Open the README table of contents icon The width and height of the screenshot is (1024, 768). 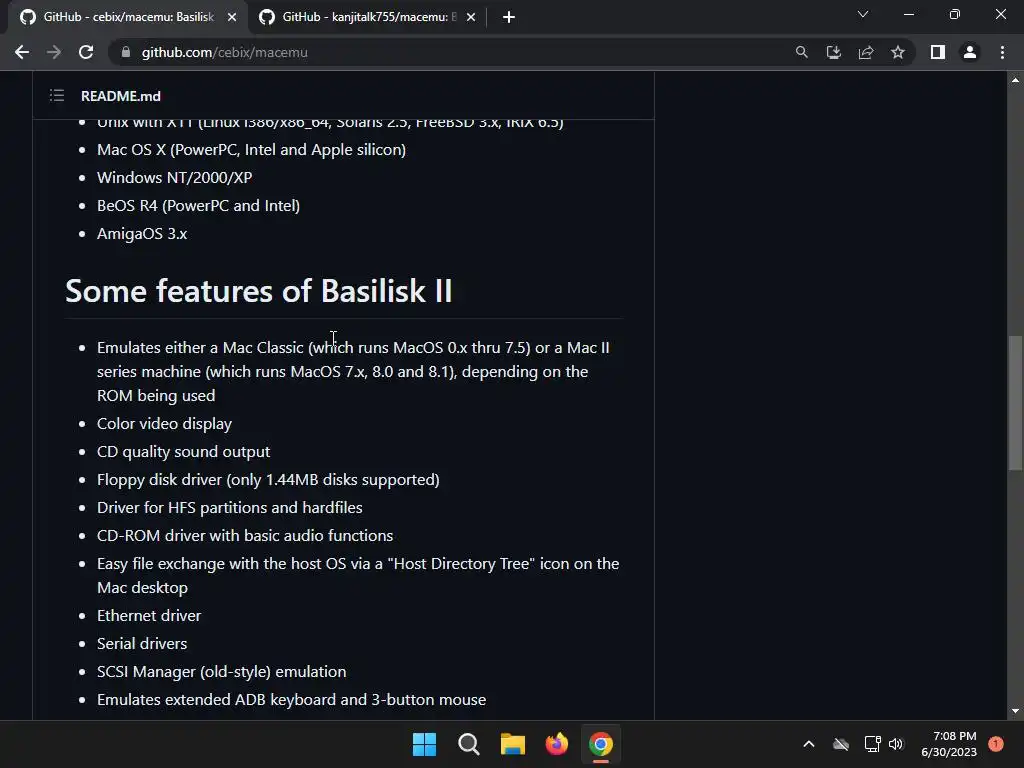tap(57, 96)
